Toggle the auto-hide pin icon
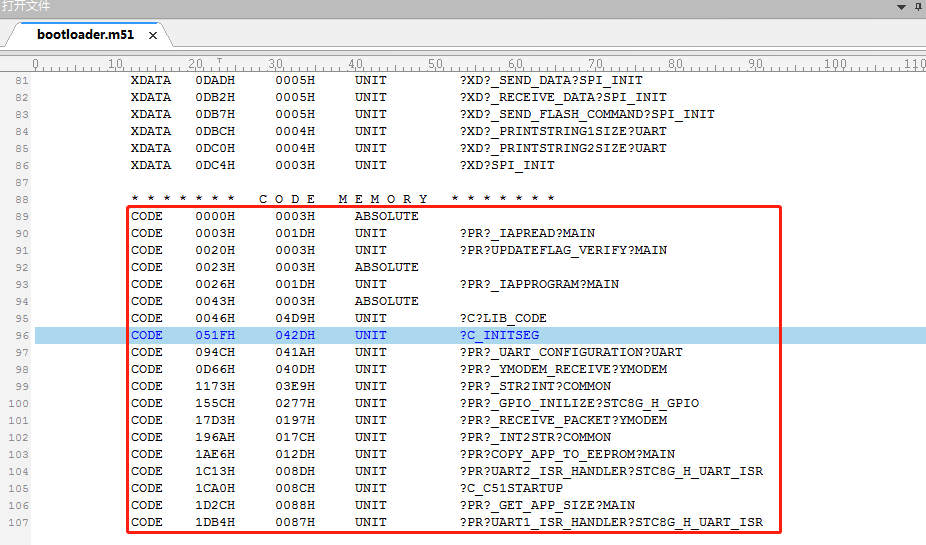Screen dimensions: 926x545 point(919,7)
